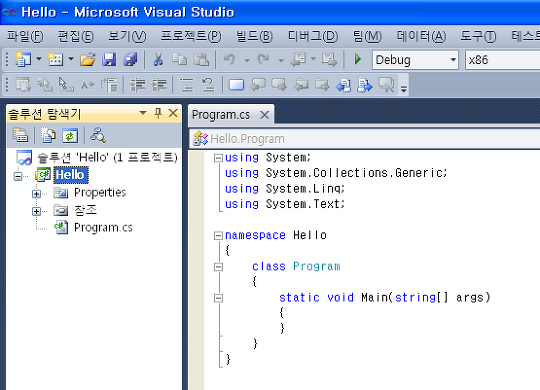
Task: Open the 파일(F) menu
Action: pos(25,36)
